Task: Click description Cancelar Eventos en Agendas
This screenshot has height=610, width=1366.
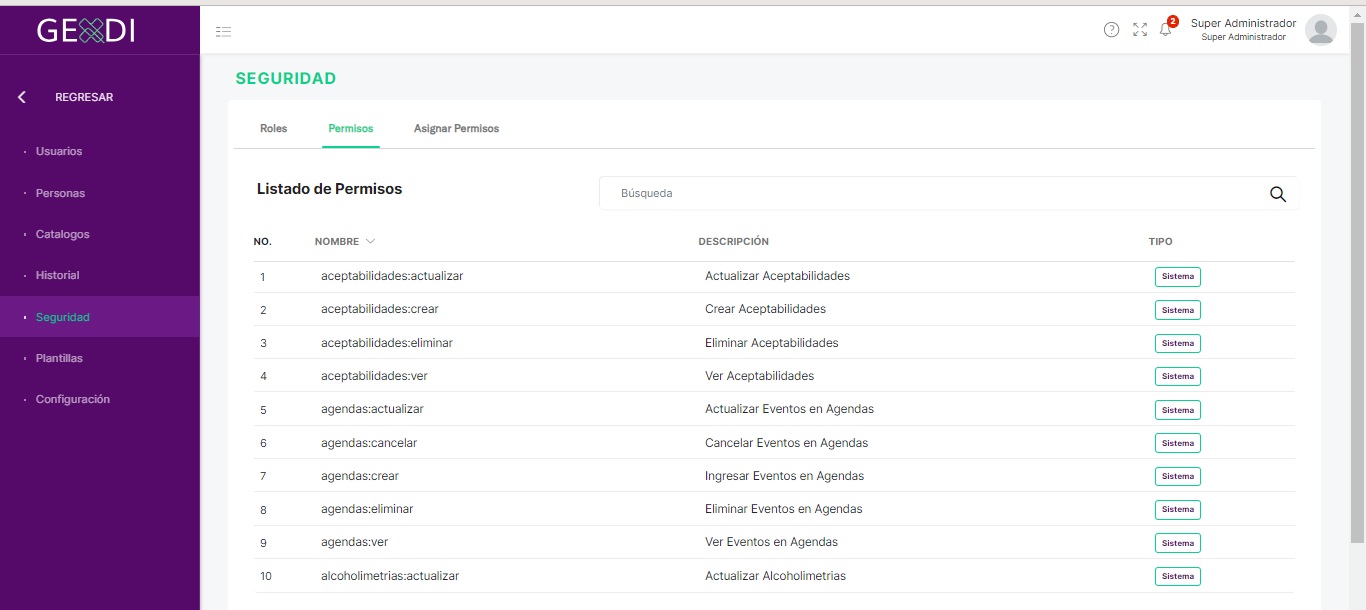Action: [x=786, y=443]
